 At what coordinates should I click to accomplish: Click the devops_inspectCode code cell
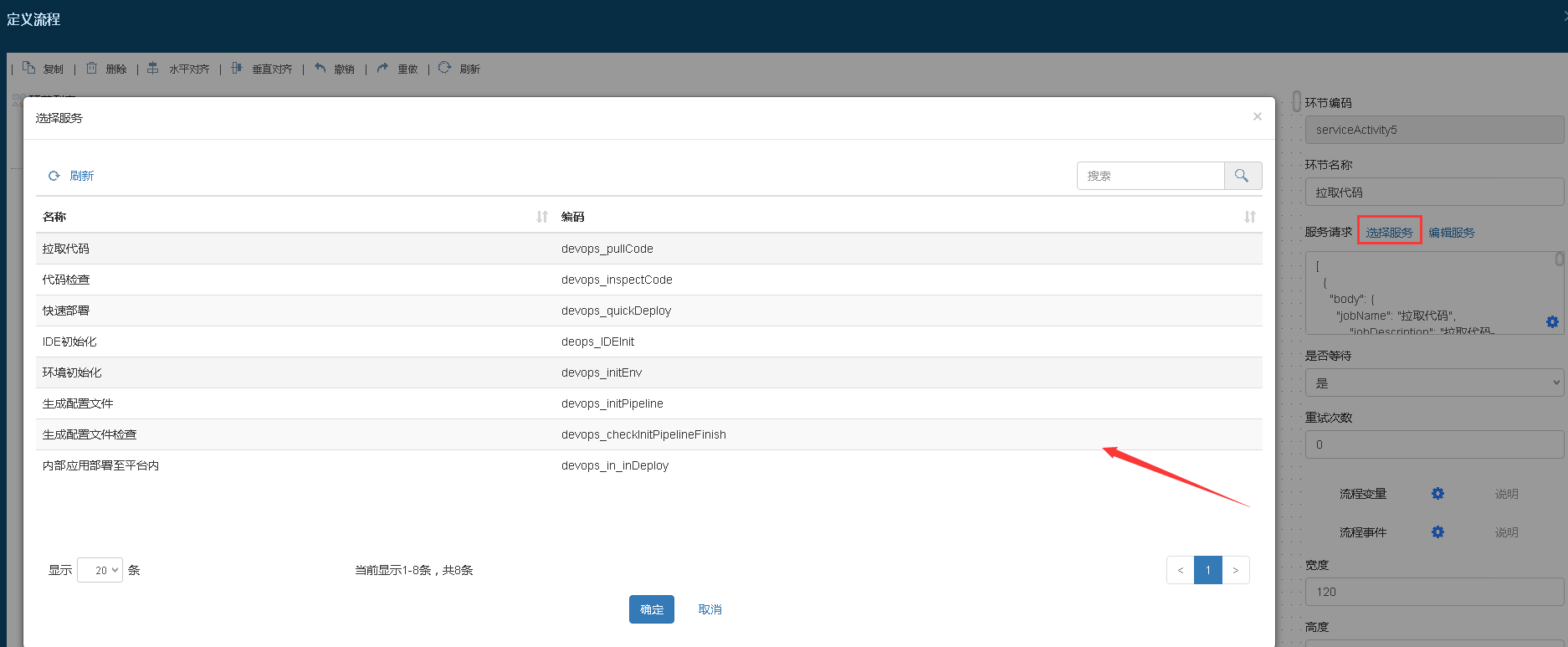pos(617,280)
